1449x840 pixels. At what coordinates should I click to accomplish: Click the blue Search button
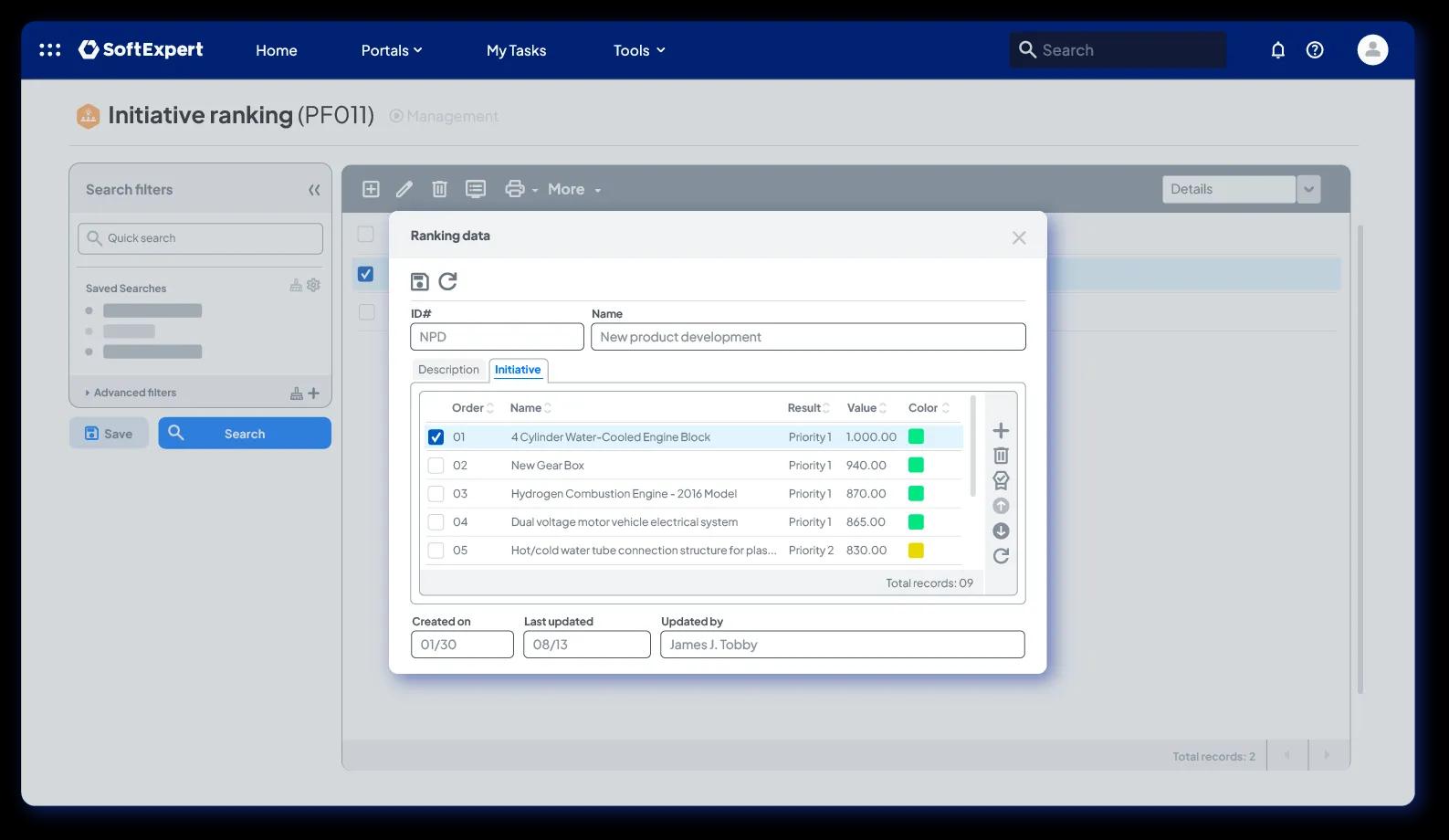[245, 434]
